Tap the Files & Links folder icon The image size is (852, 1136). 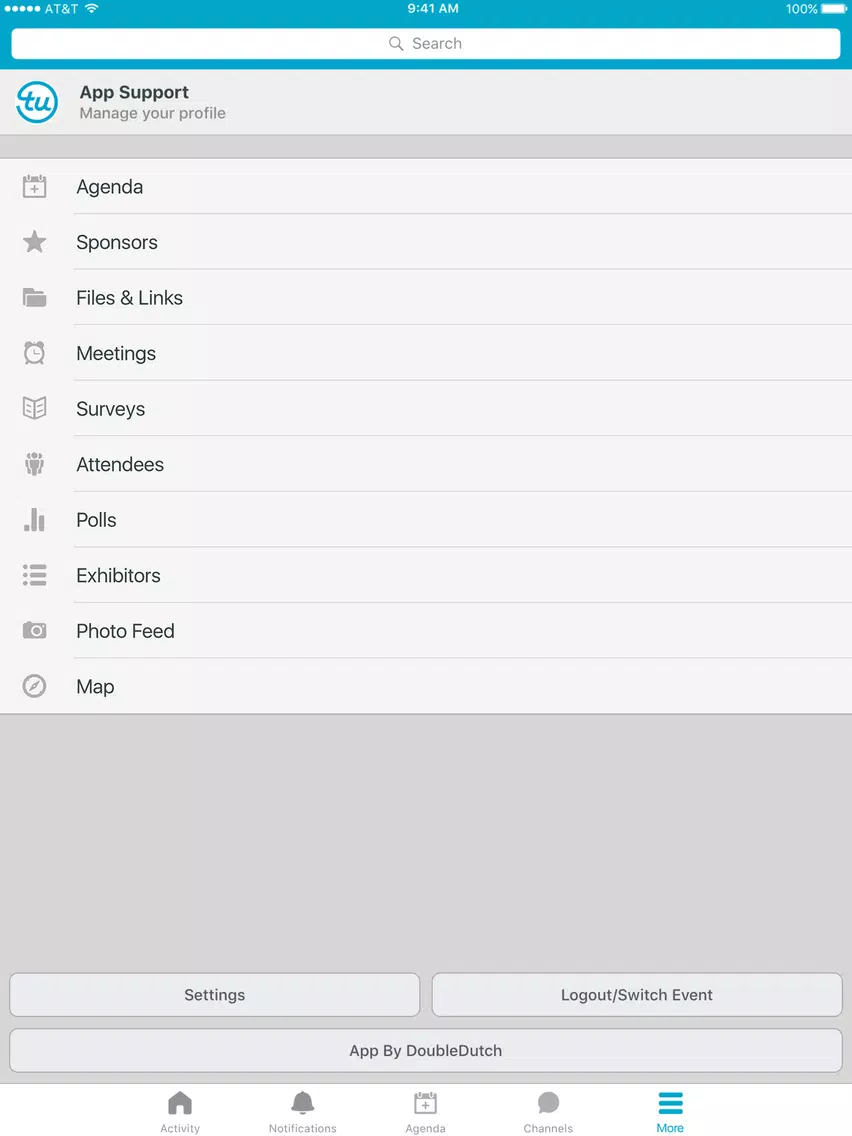34,298
